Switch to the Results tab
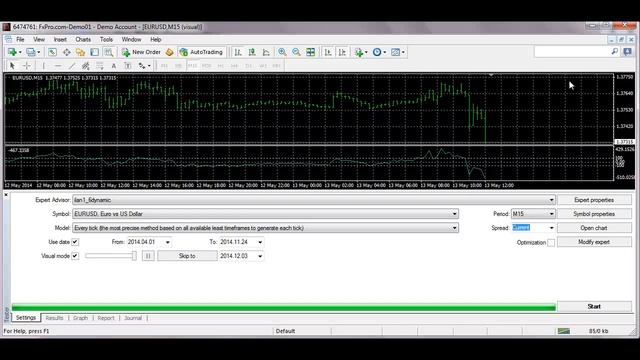Image resolution: width=640 pixels, height=360 pixels. [54, 318]
